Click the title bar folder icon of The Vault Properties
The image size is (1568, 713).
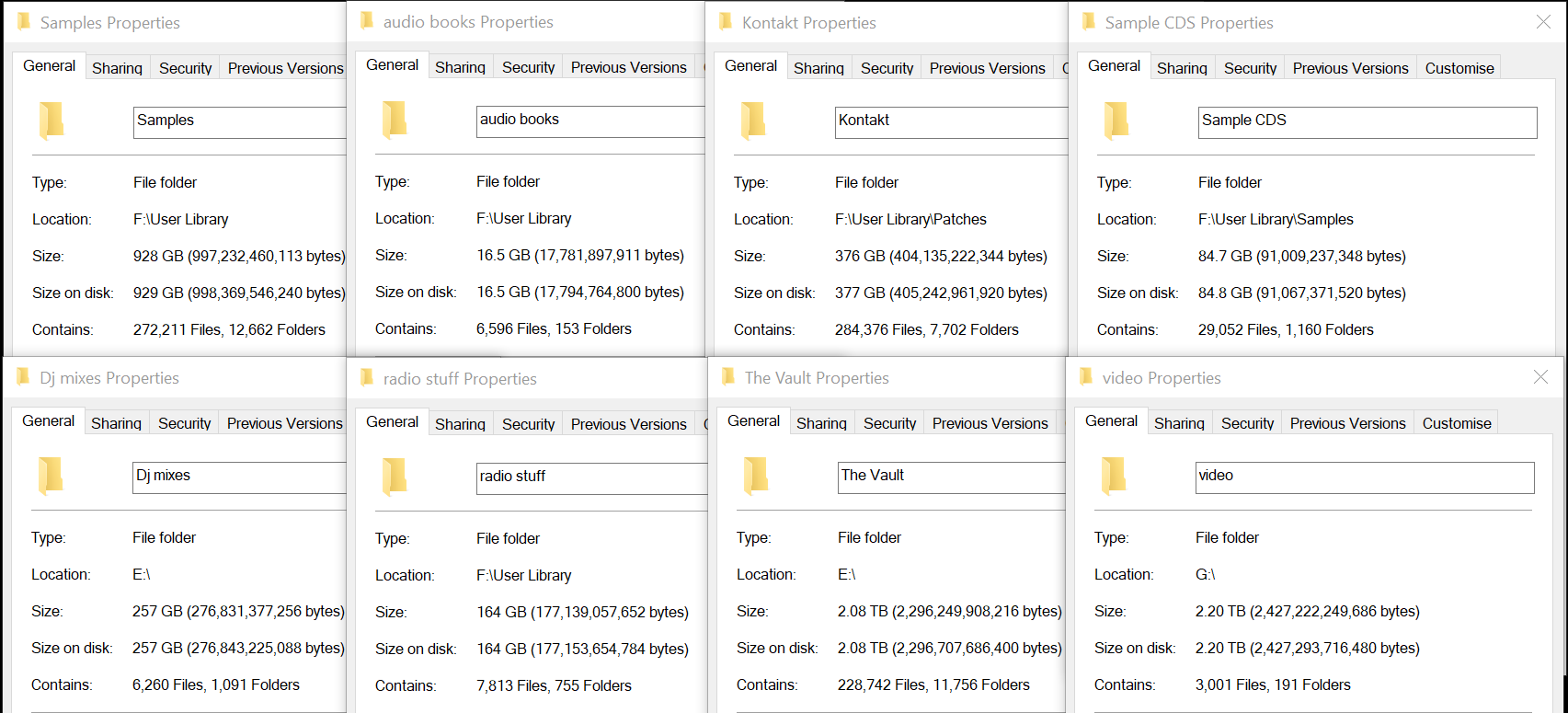pos(728,376)
